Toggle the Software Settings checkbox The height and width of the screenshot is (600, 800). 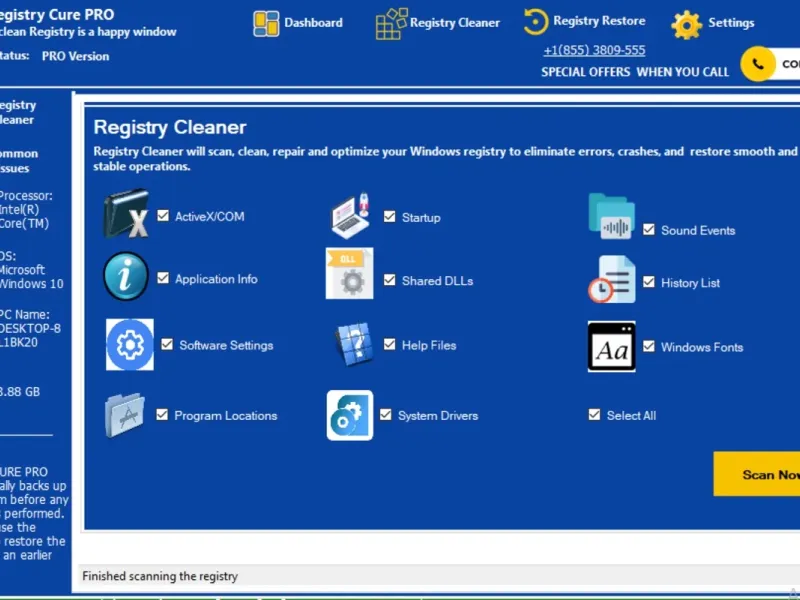click(167, 344)
